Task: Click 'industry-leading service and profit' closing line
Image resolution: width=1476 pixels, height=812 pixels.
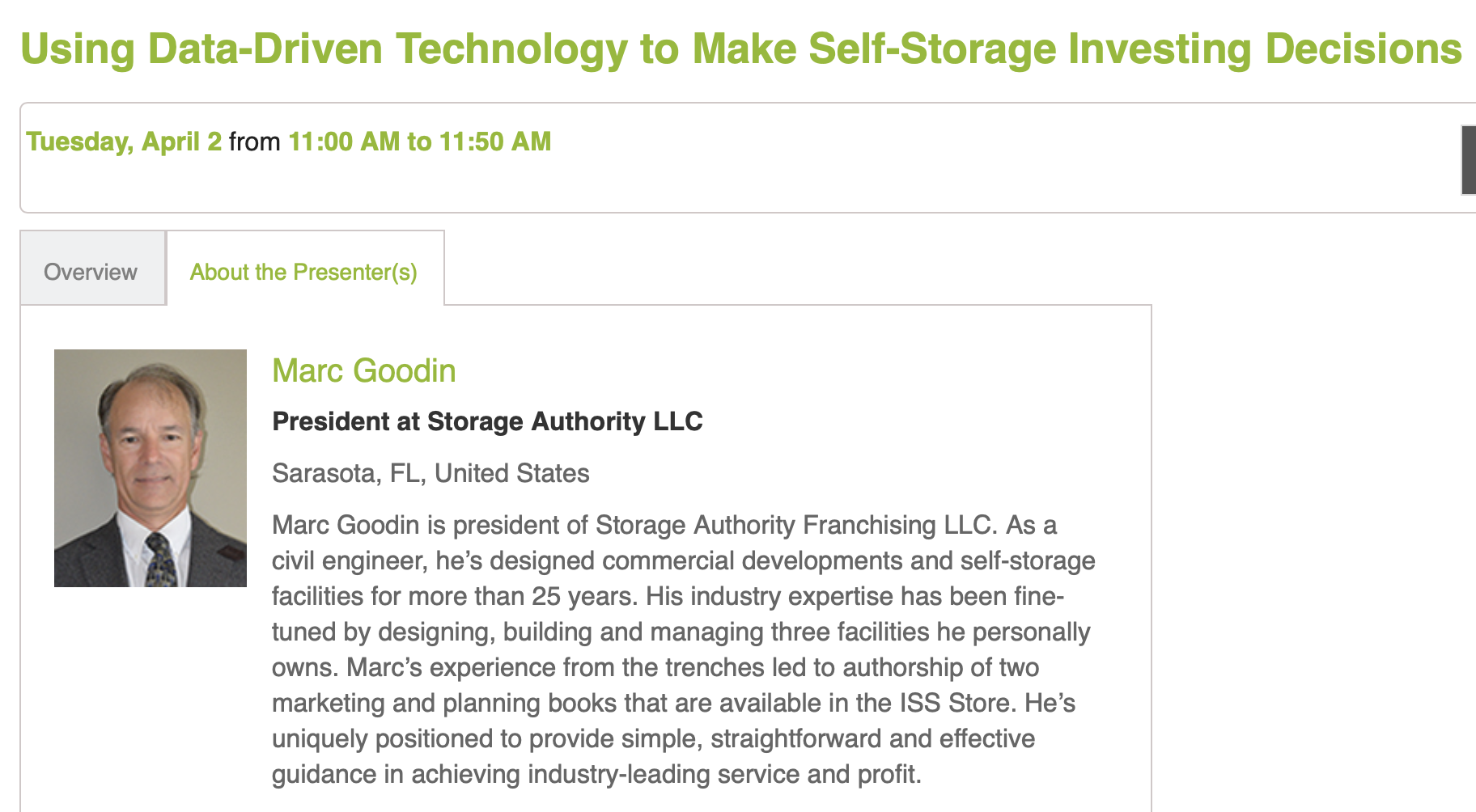Action: 724,774
